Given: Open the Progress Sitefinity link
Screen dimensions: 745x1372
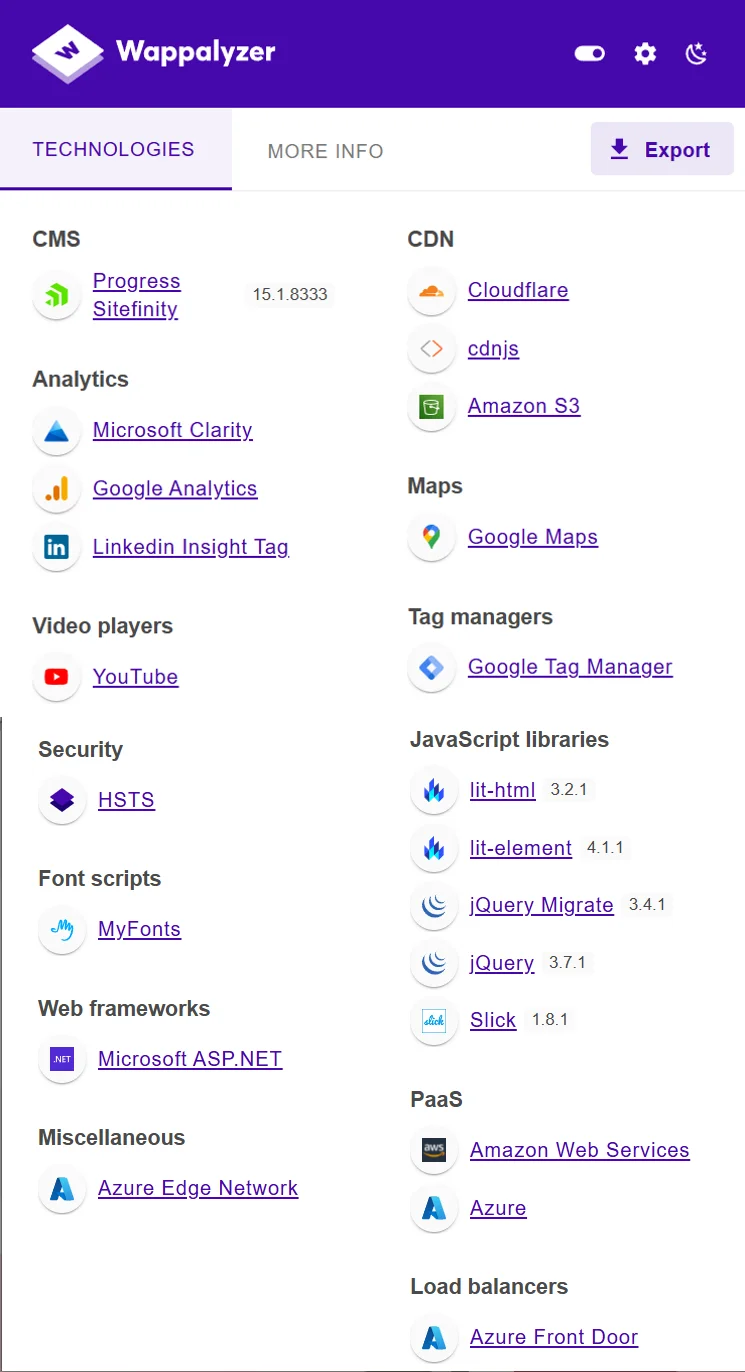Looking at the screenshot, I should click(x=137, y=295).
